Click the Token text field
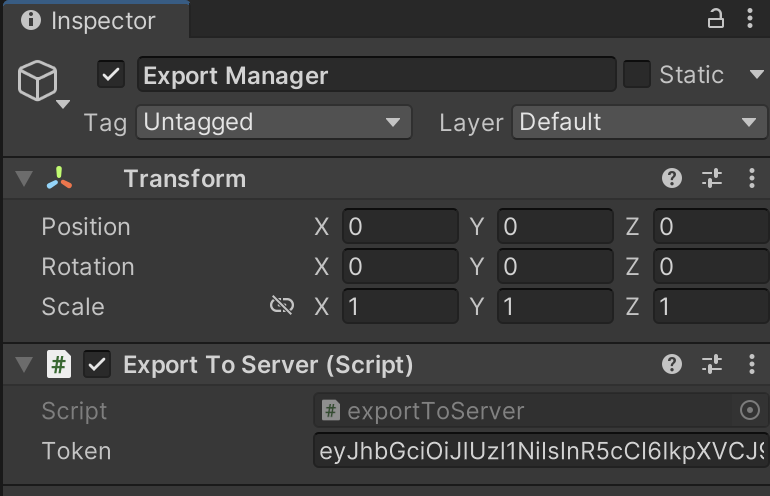770x496 pixels. 540,451
